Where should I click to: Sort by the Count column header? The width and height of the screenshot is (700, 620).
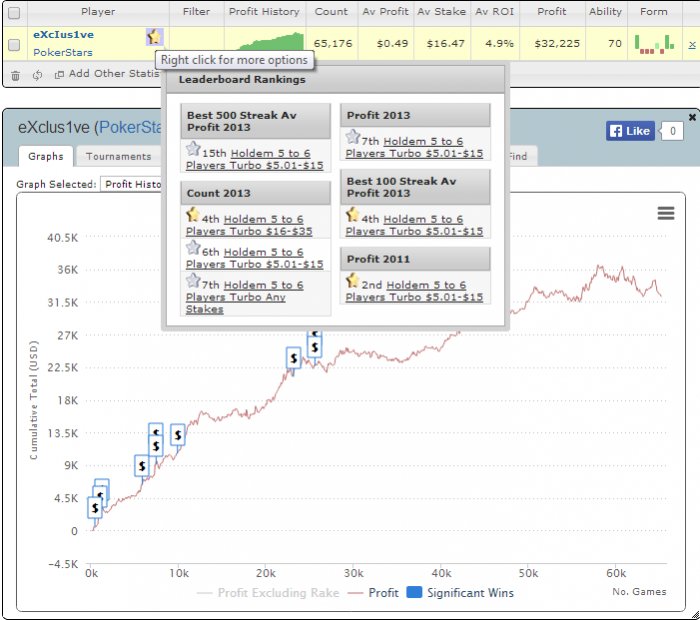coord(331,12)
